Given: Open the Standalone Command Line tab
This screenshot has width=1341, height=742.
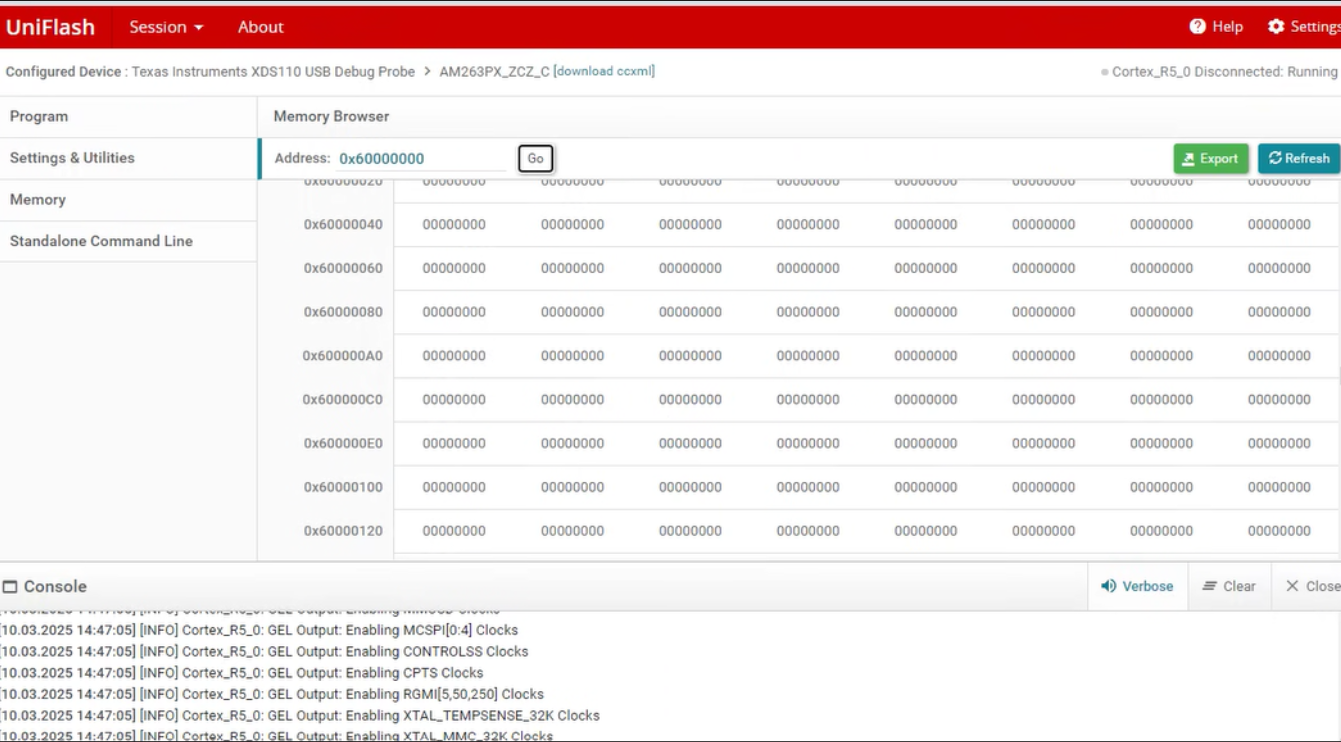Looking at the screenshot, I should click(x=128, y=241).
